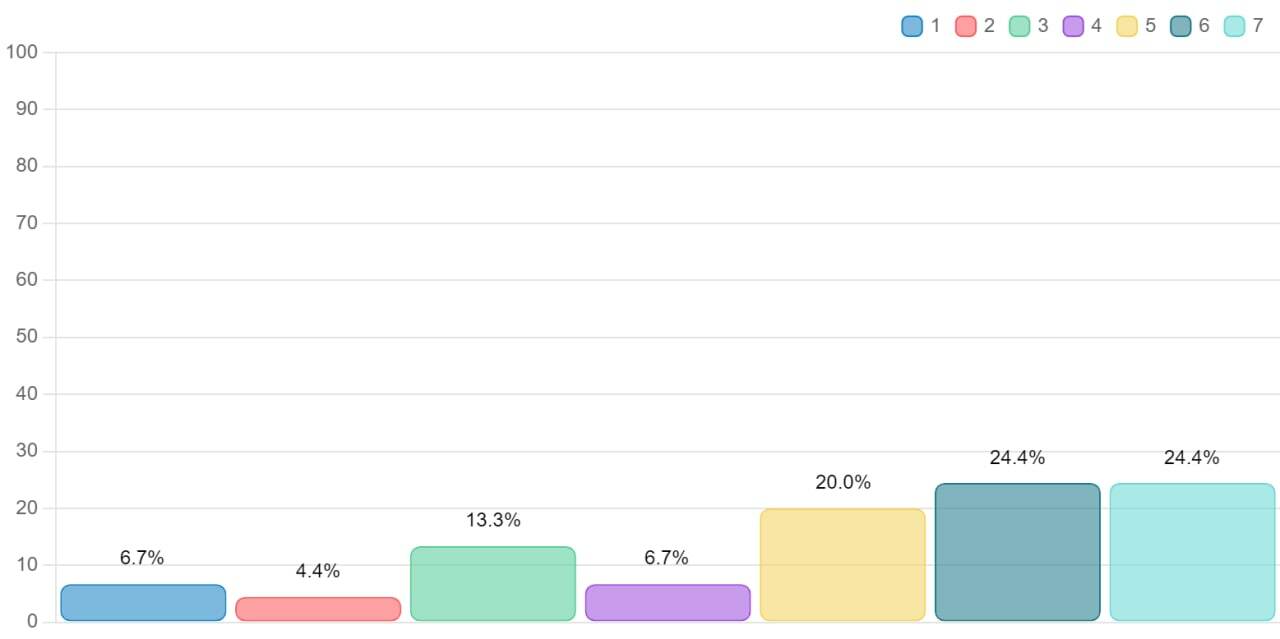Toggle series 2 red legend swatch
The width and height of the screenshot is (1280, 639).
965,26
